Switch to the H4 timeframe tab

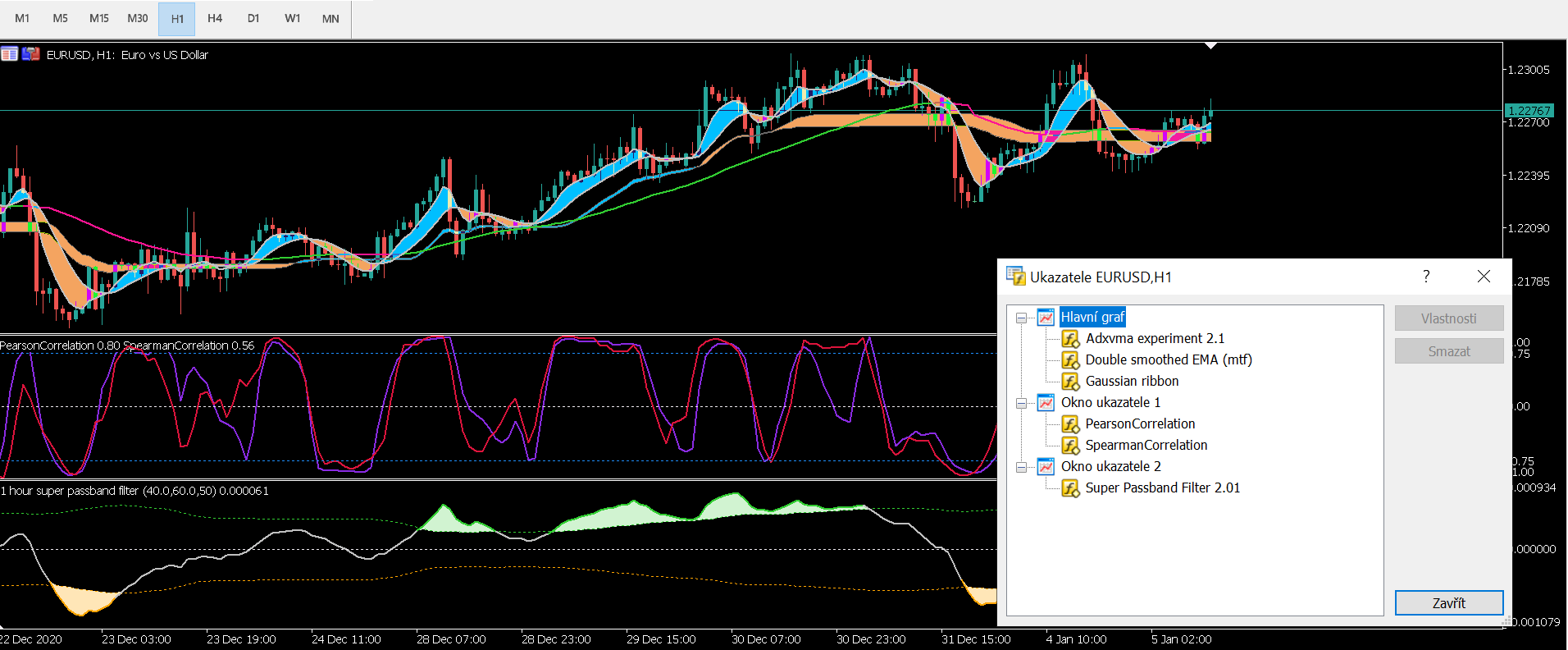pyautogui.click(x=215, y=18)
